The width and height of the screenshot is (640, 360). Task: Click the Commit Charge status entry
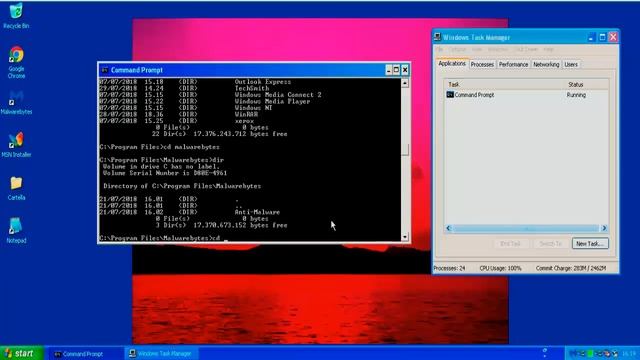click(571, 268)
